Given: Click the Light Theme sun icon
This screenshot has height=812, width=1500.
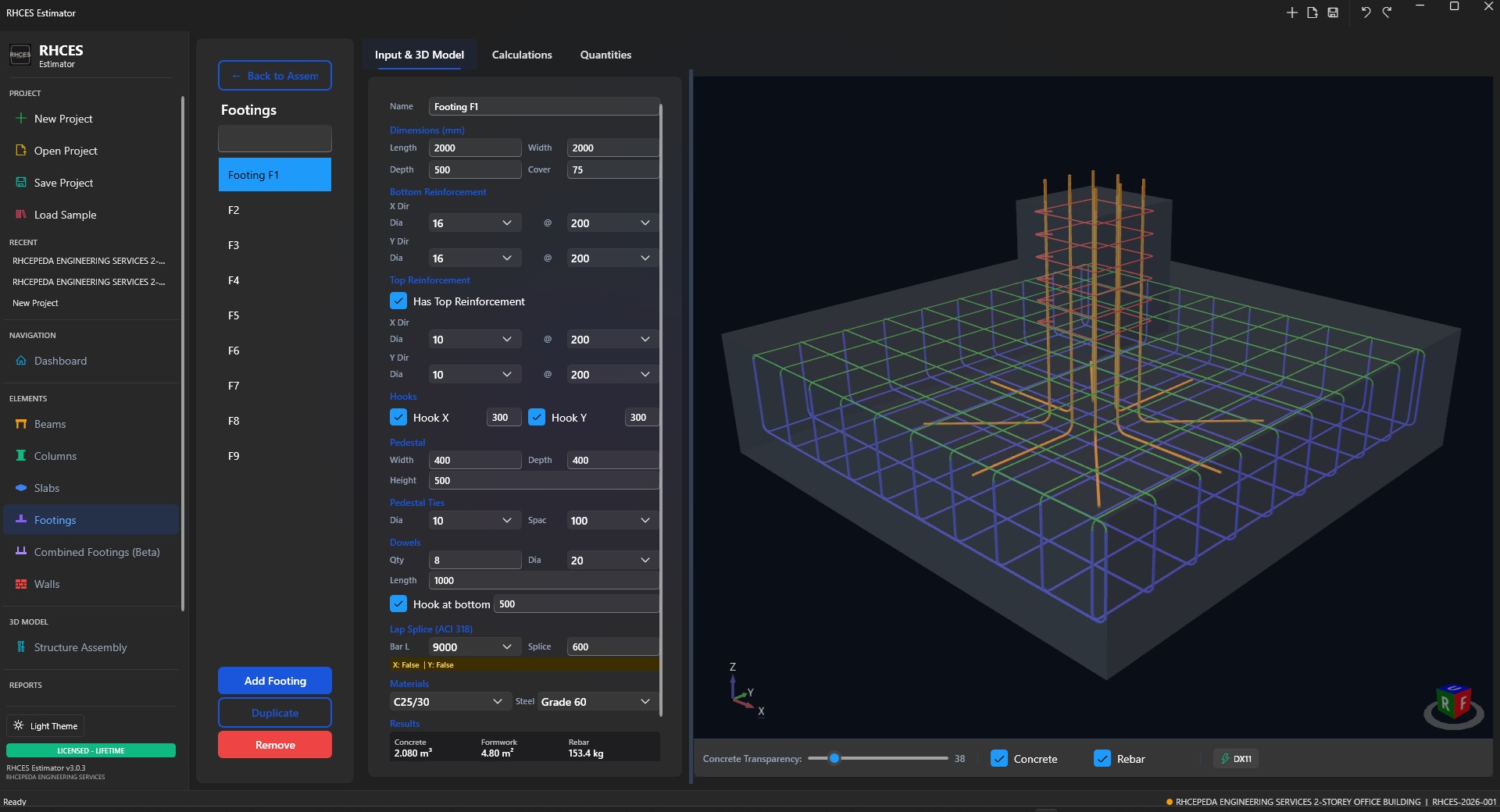Looking at the screenshot, I should pyautogui.click(x=19, y=725).
